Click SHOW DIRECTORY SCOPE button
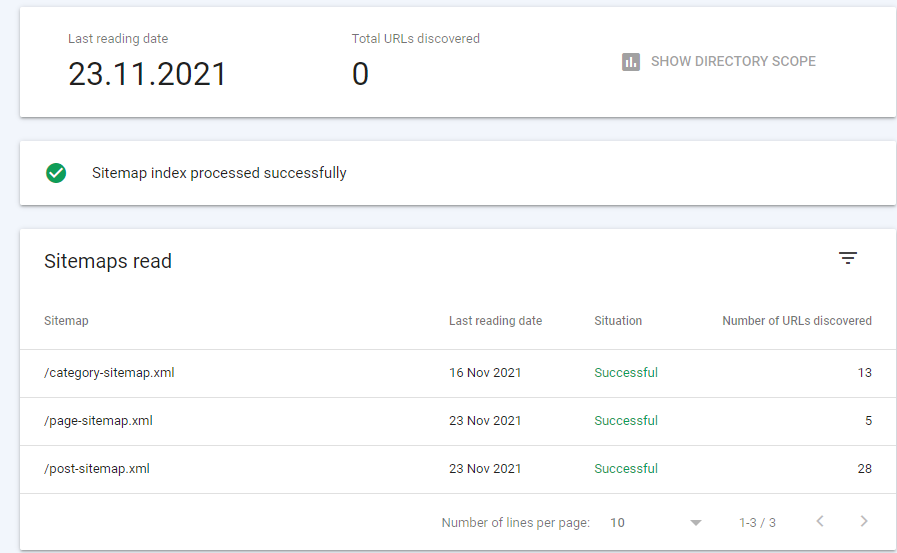Screen dimensions: 897x553 pos(719,61)
